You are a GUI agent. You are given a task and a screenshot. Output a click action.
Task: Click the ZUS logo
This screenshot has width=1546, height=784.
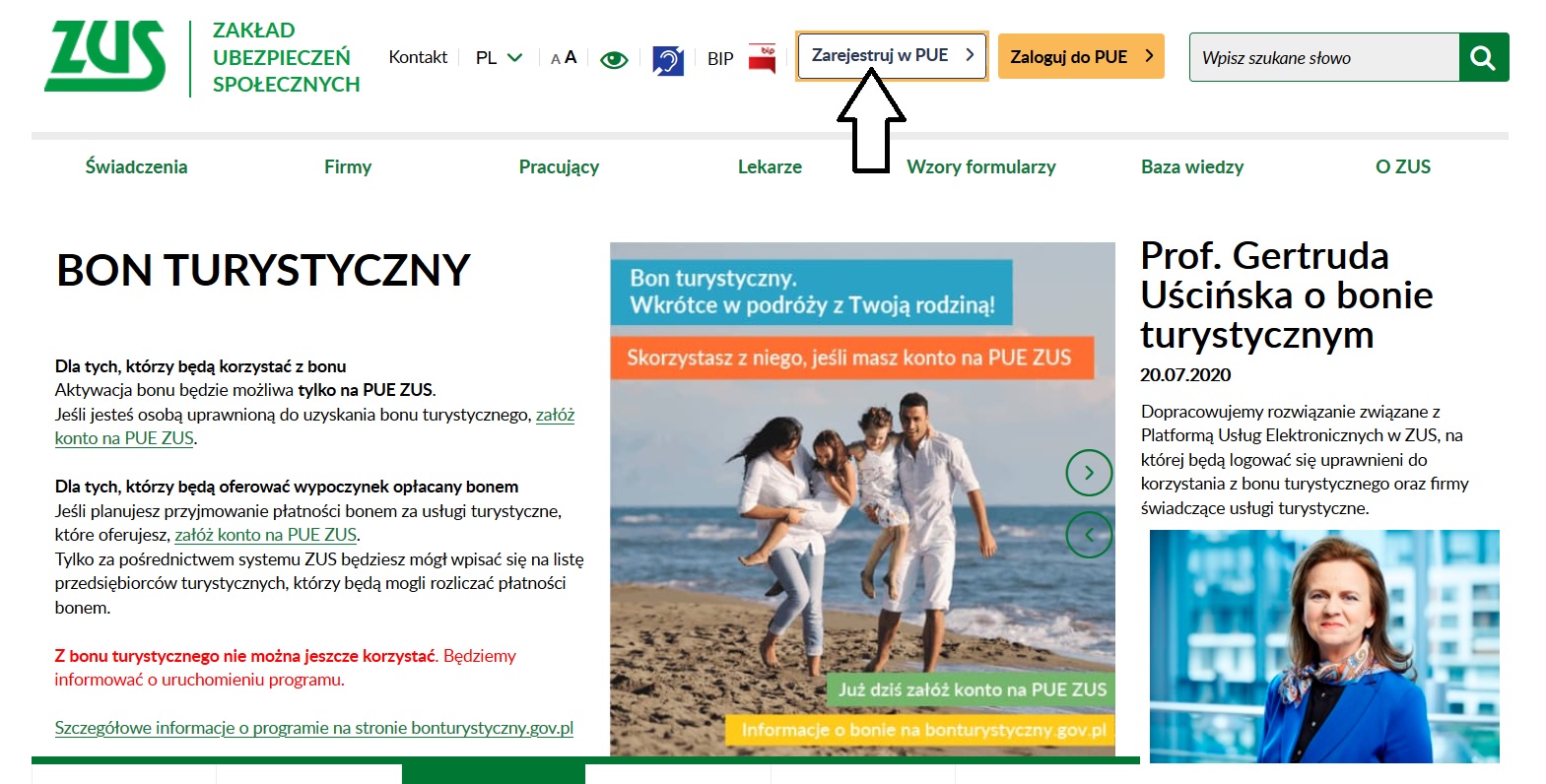(105, 57)
